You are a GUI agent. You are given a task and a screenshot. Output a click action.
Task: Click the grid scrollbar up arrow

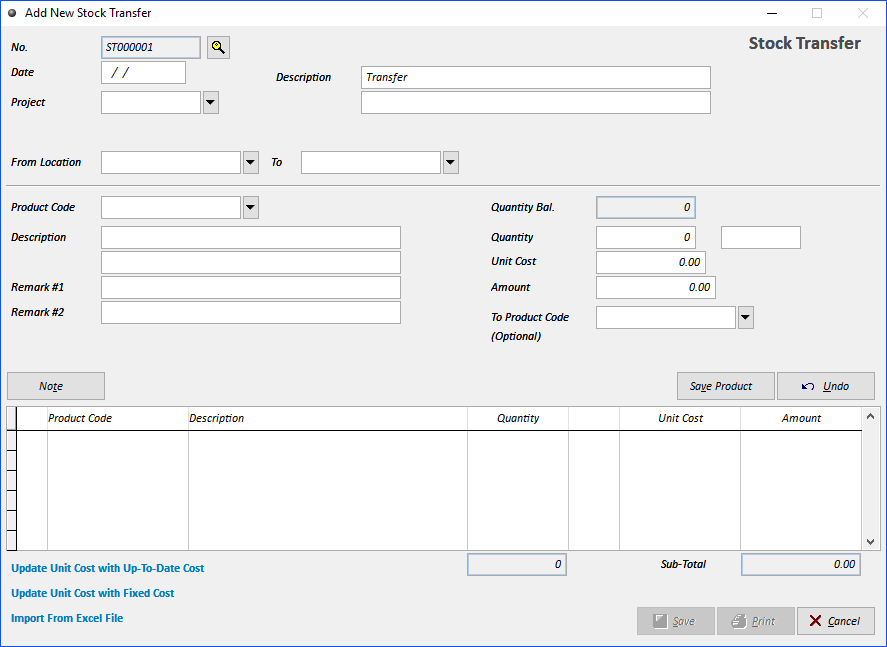tap(871, 416)
